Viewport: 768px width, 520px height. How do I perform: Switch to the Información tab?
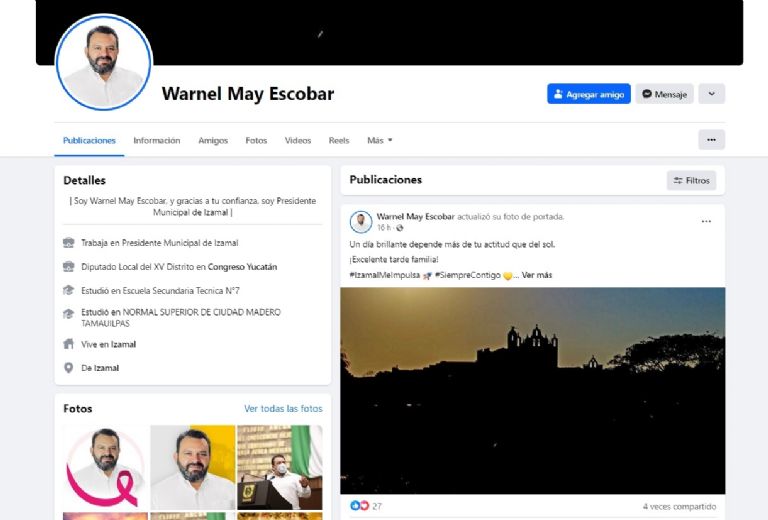click(x=157, y=141)
